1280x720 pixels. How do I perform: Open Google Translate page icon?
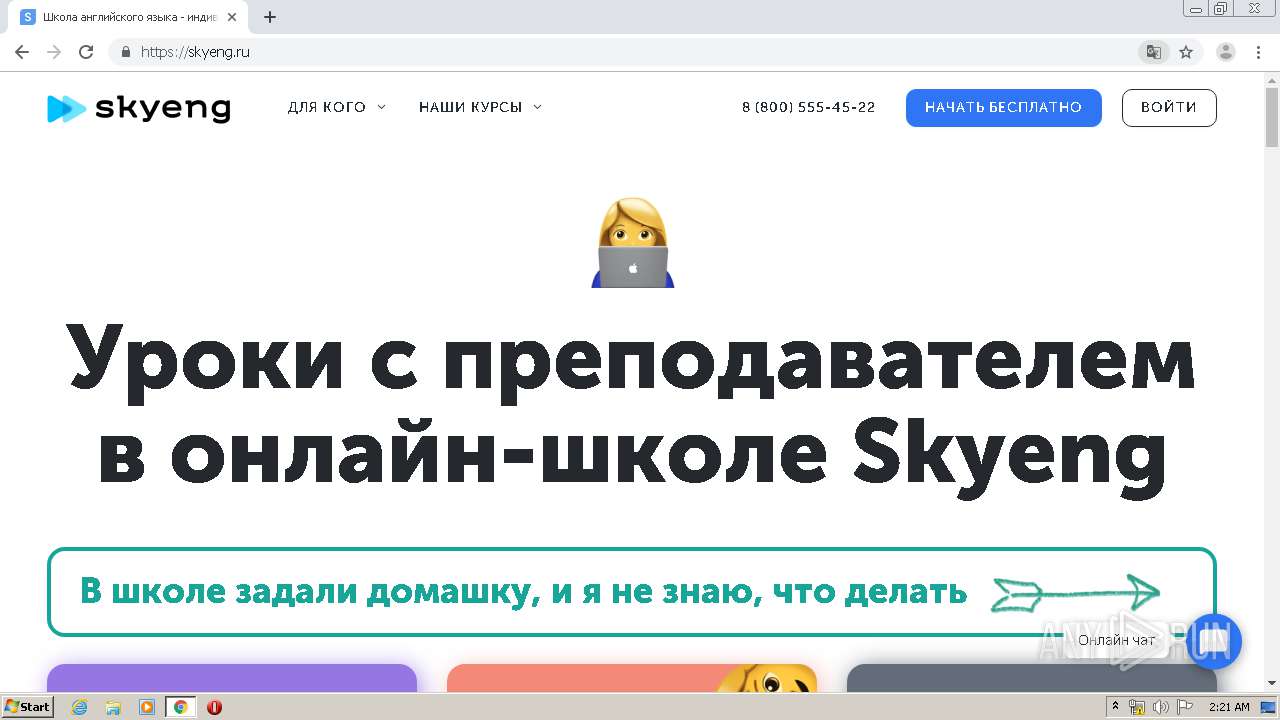1154,52
